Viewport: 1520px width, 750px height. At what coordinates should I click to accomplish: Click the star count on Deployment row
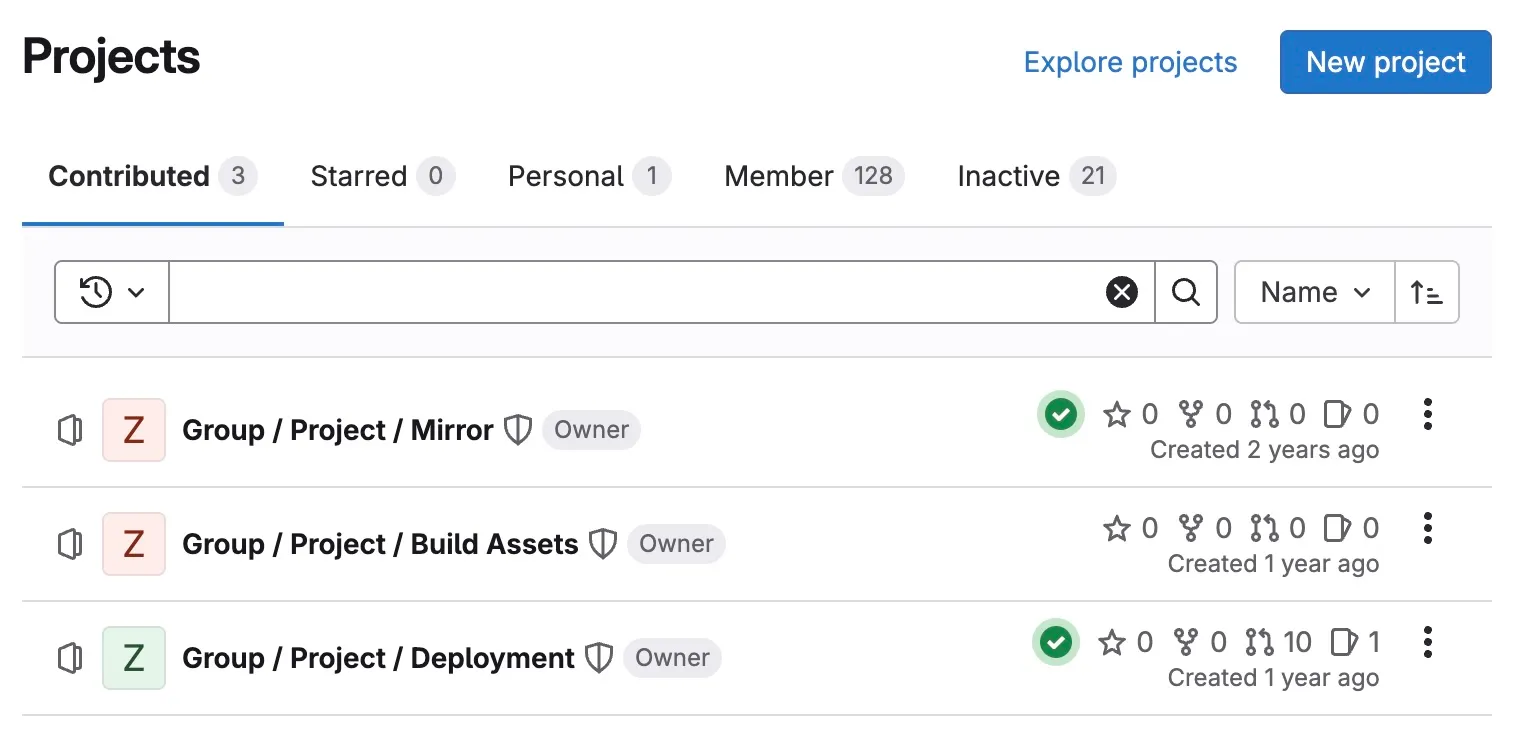(x=1126, y=642)
